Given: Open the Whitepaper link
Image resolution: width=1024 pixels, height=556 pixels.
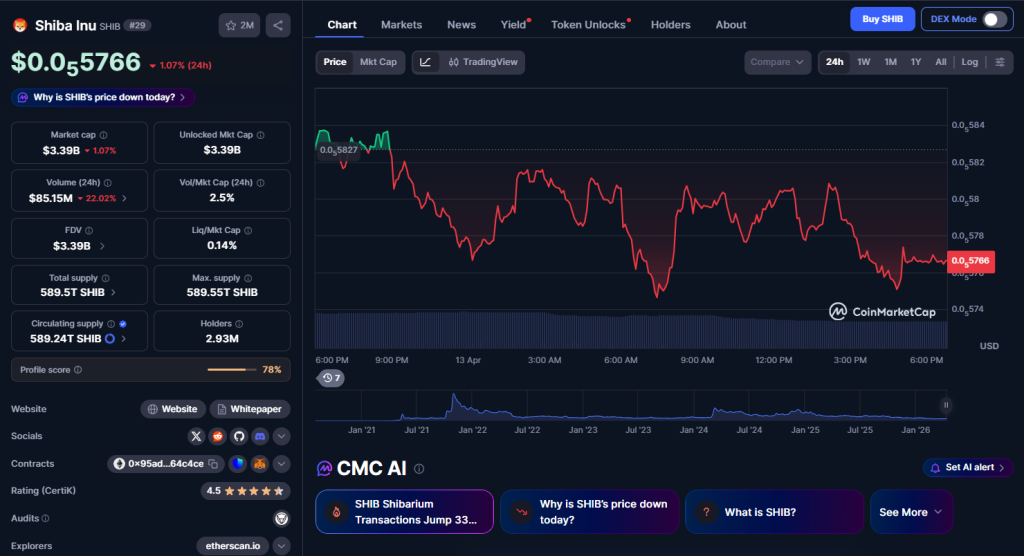Looking at the screenshot, I should (x=250, y=409).
